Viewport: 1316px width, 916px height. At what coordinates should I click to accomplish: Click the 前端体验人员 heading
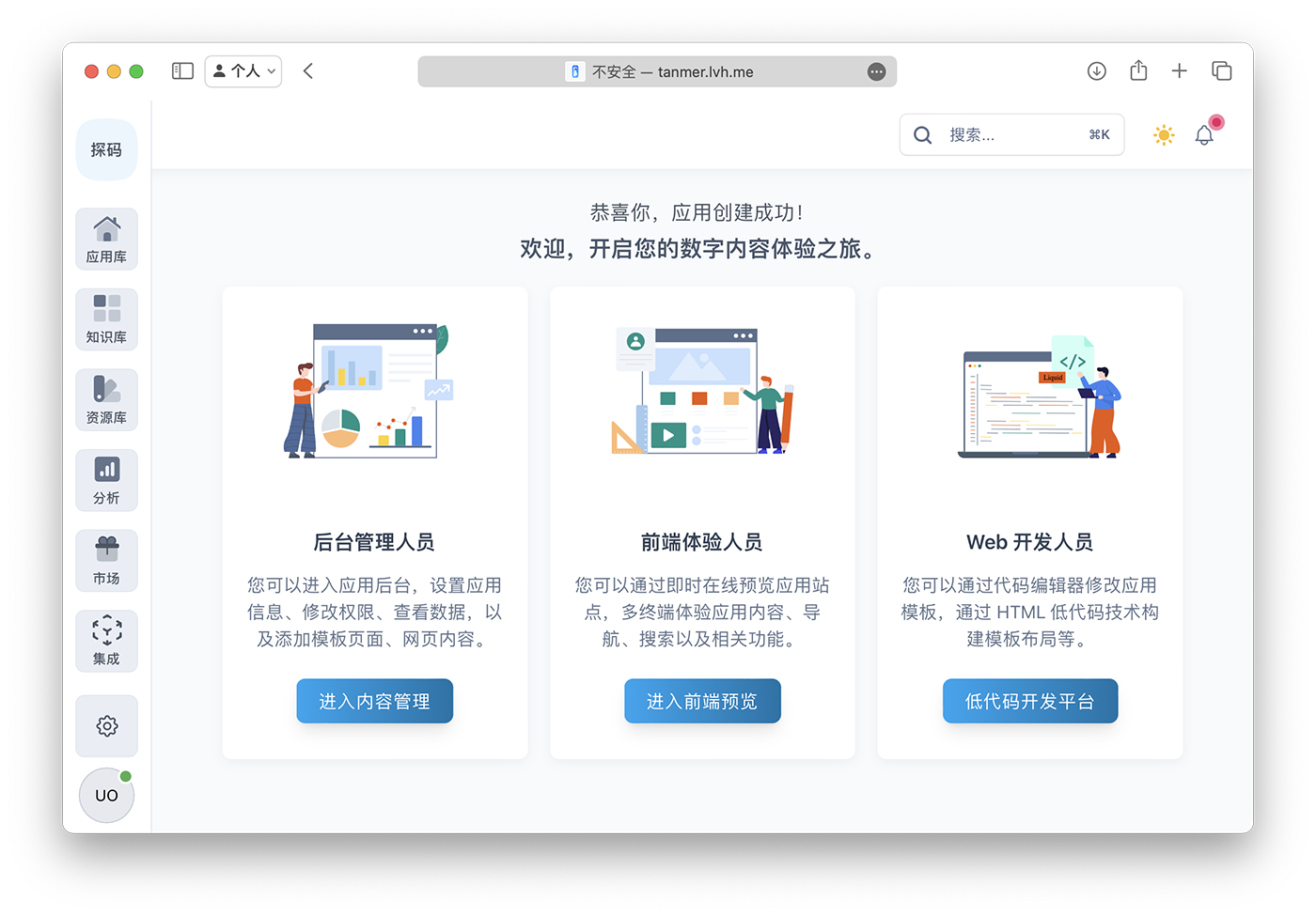pyautogui.click(x=702, y=542)
